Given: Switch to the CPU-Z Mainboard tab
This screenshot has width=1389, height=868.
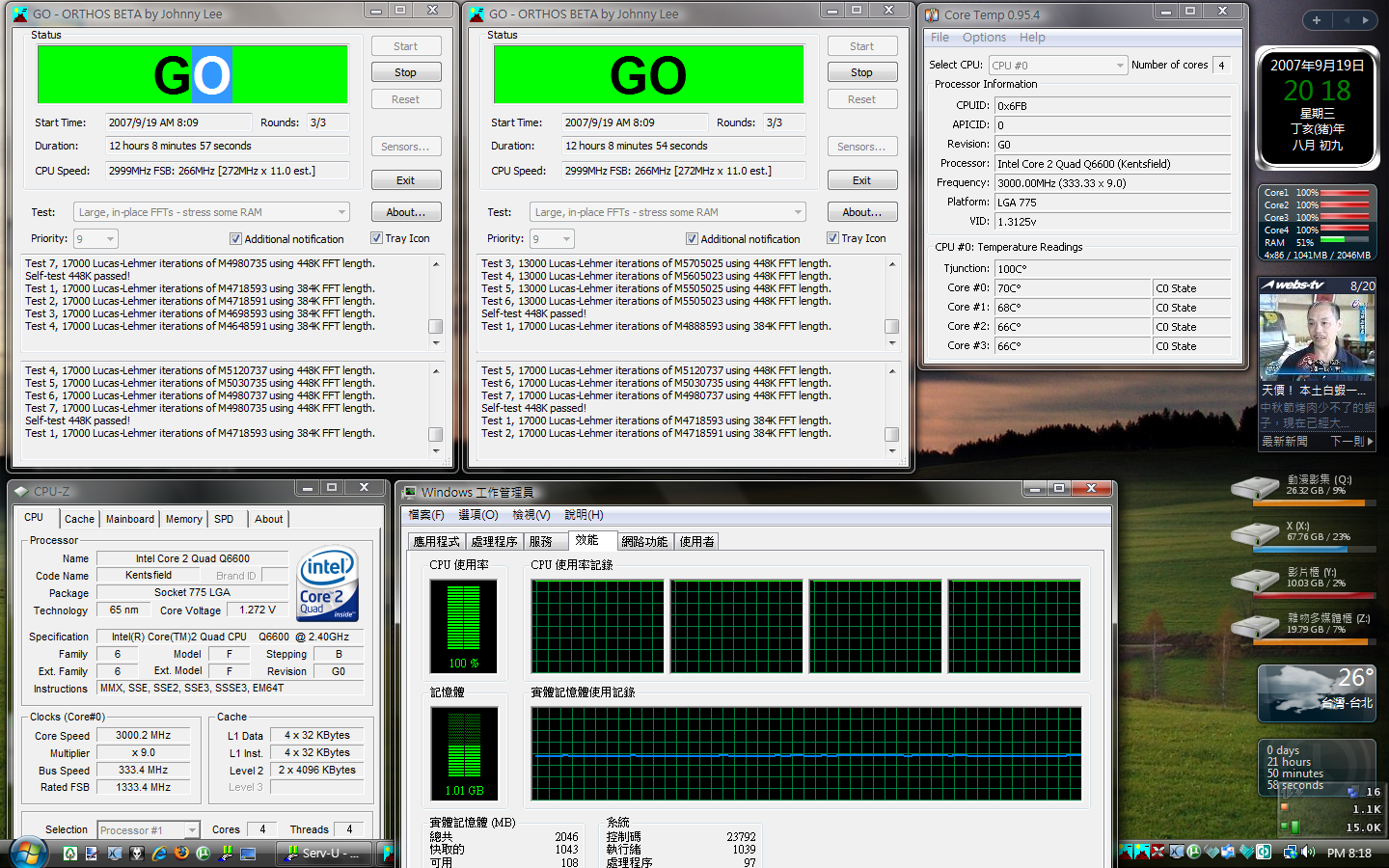Looking at the screenshot, I should coord(129,519).
